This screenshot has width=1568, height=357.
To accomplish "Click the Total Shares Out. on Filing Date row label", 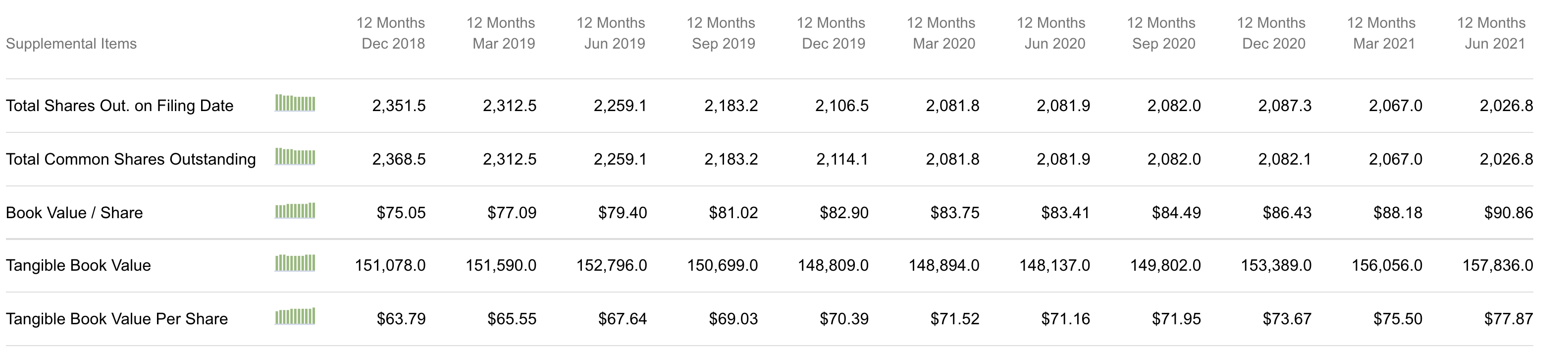I will (120, 106).
